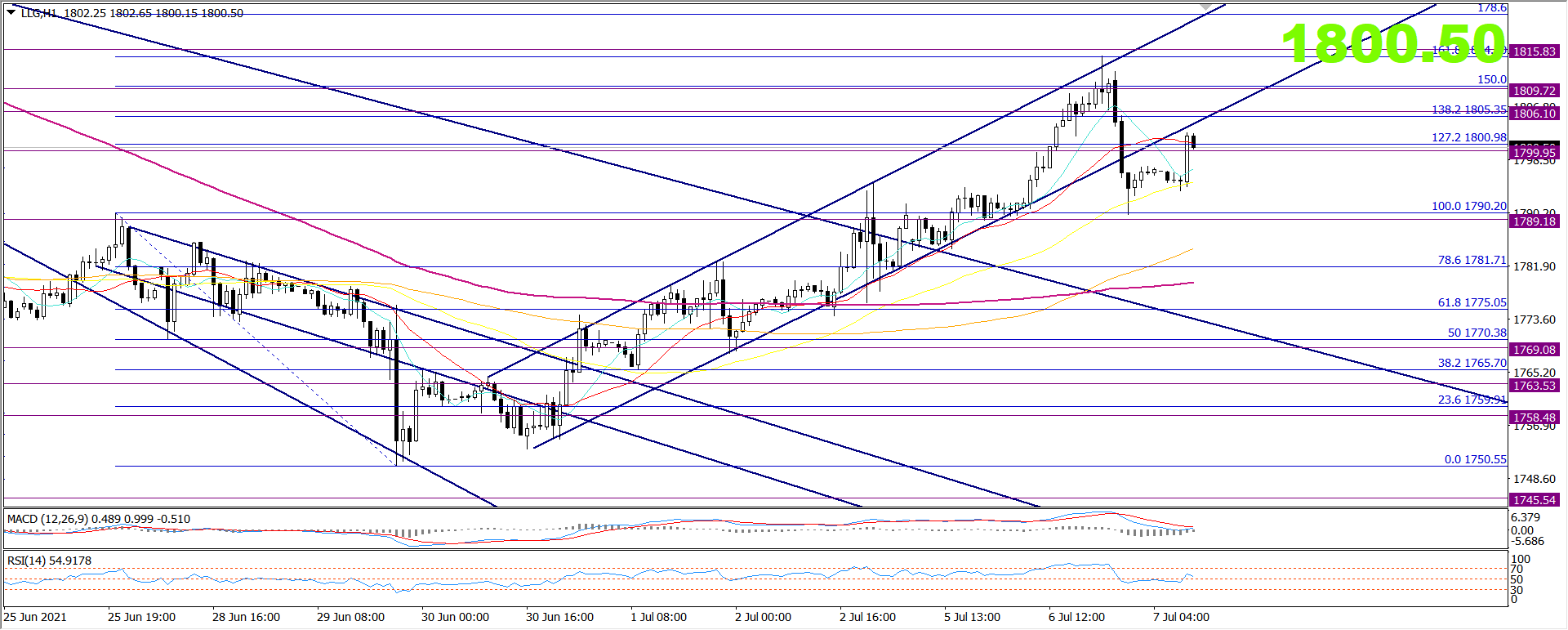The image size is (1568, 630).
Task: Select the Fibonacci 138.2 1805.35 label
Action: click(1469, 109)
